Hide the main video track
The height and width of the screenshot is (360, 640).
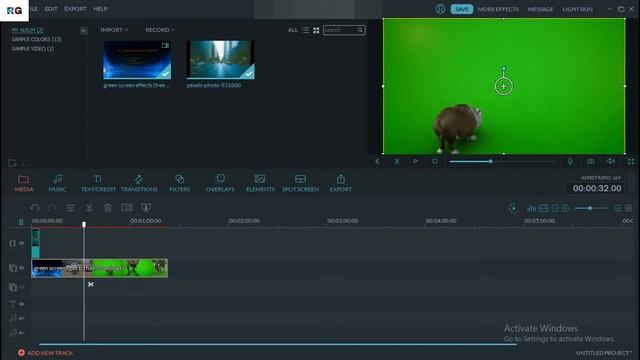(x=22, y=243)
